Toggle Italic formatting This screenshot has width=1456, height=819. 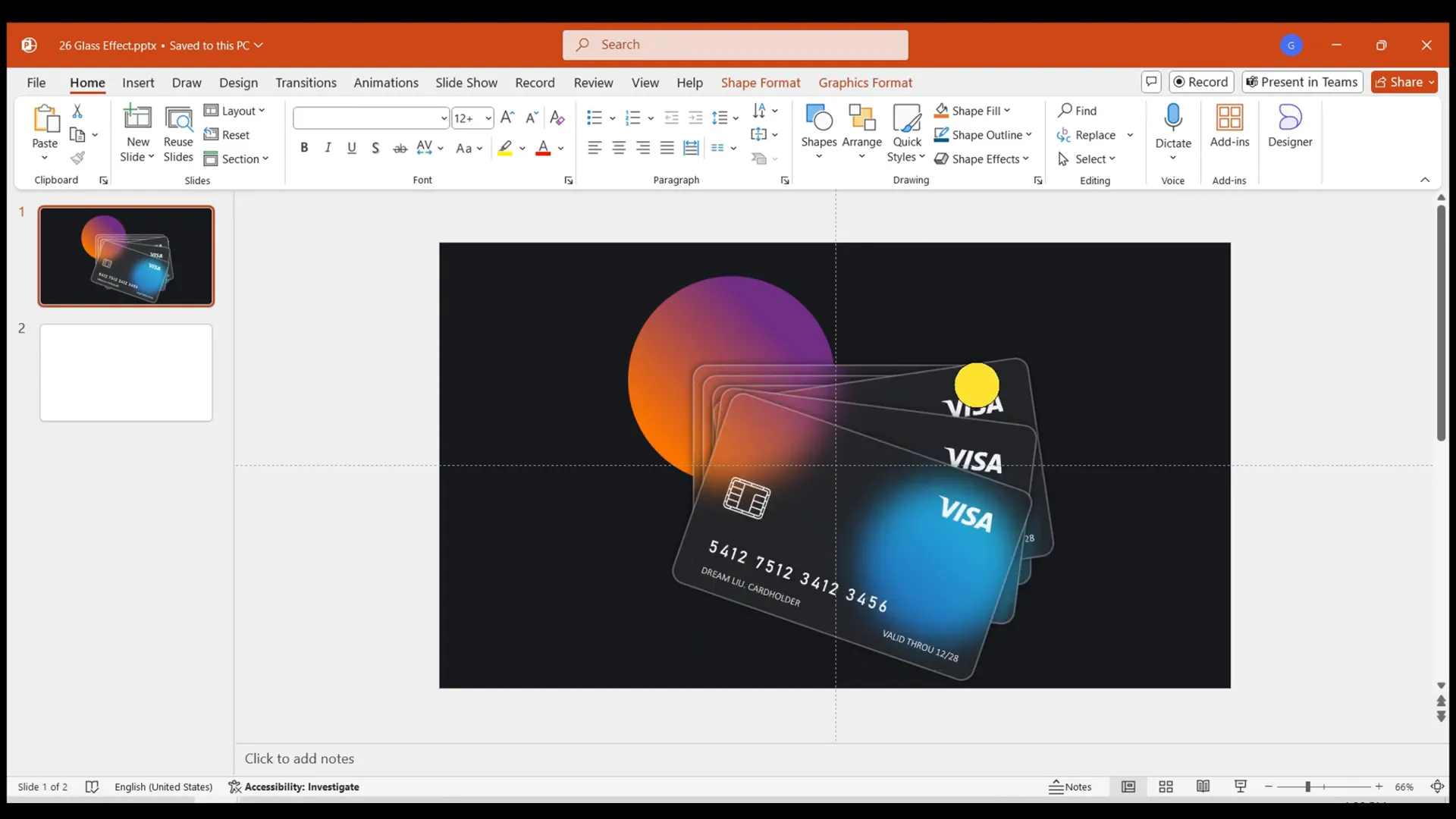tap(328, 148)
